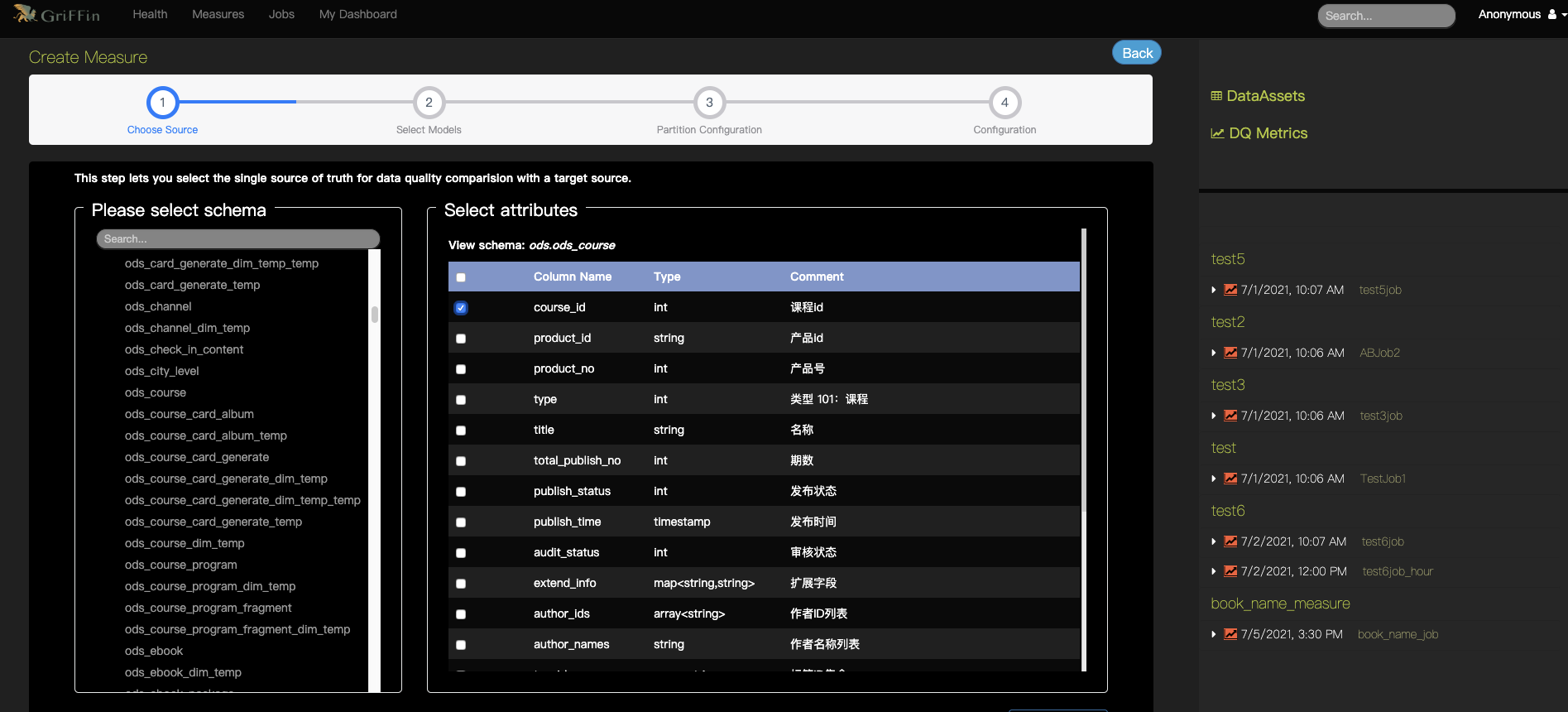1568x712 pixels.
Task: Click step 3 Partition Configuration circle
Action: (x=709, y=103)
